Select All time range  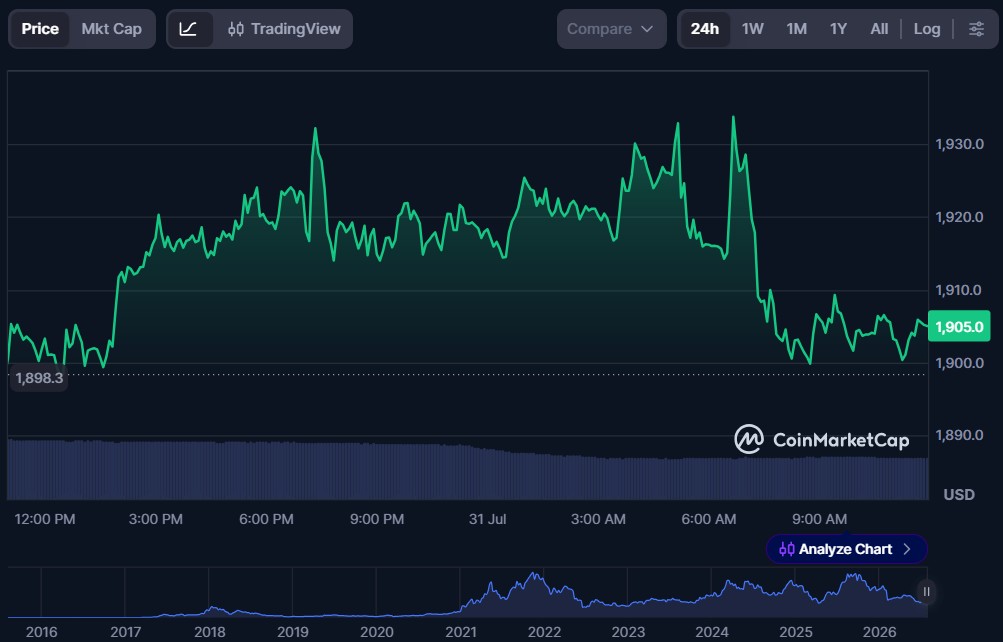(879, 29)
